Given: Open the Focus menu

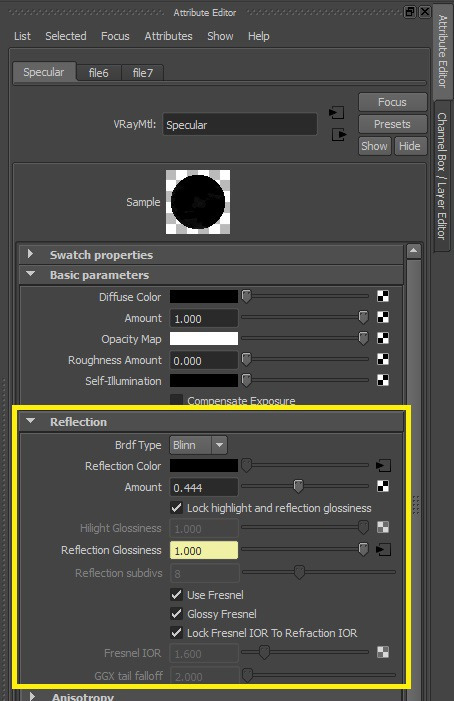Looking at the screenshot, I should (115, 36).
